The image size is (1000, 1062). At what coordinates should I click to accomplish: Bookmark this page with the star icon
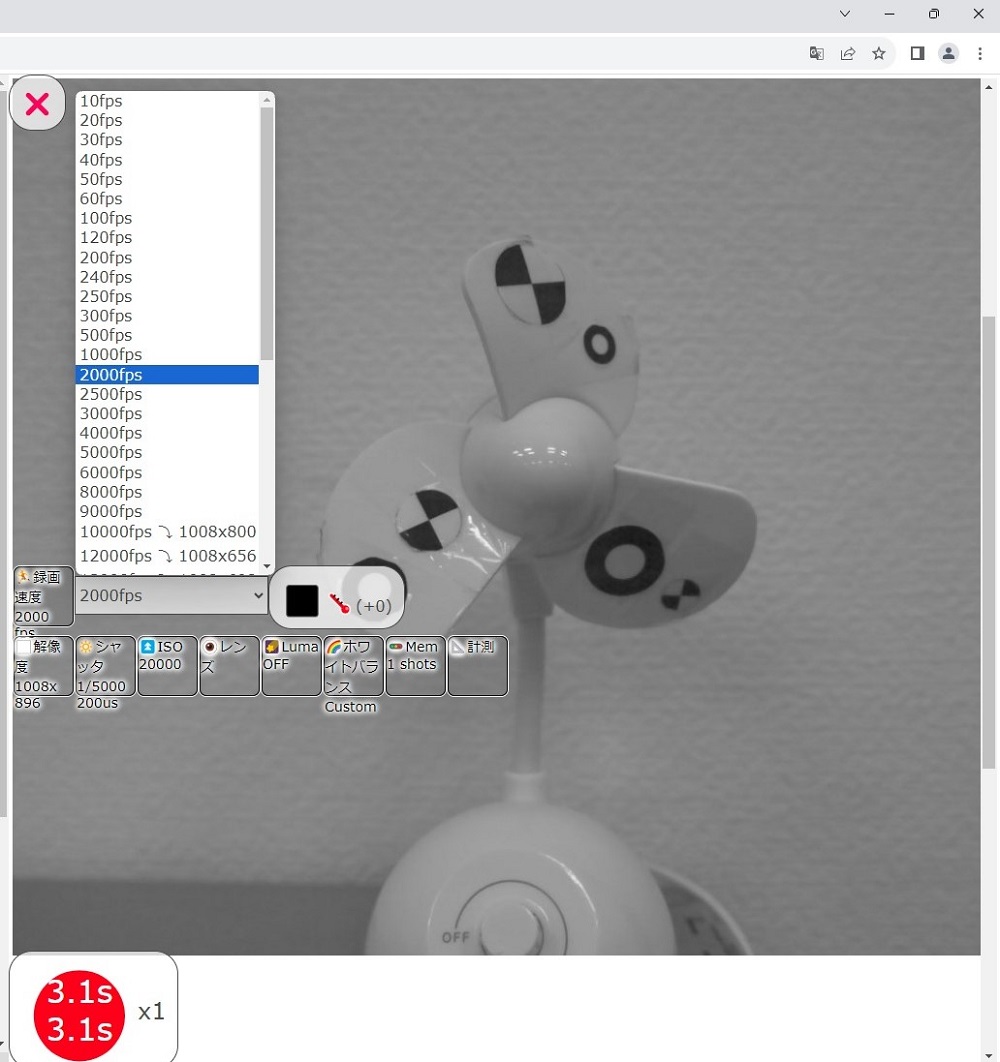[879, 54]
